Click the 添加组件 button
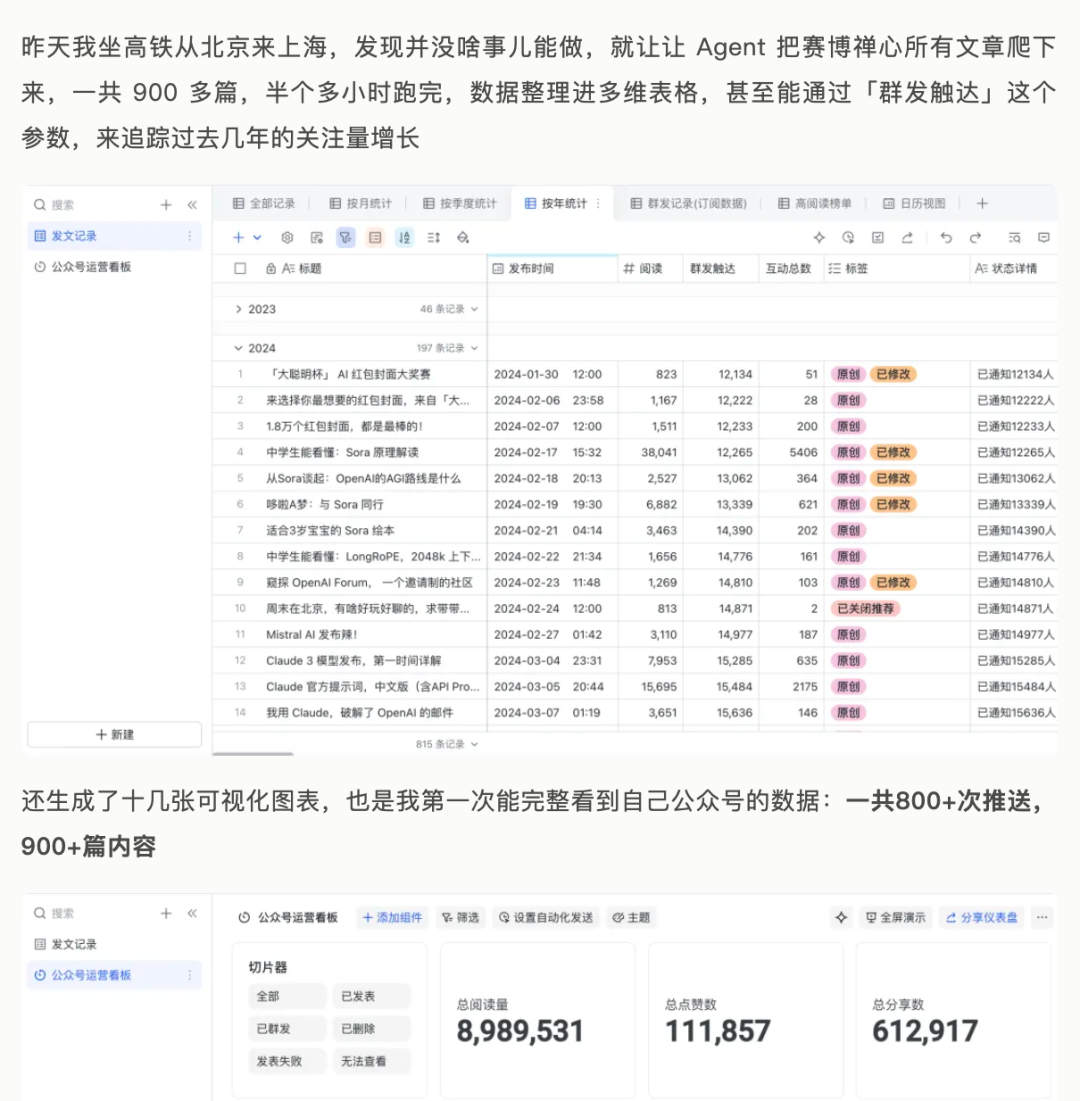Screen dimensions: 1080x1101 [393, 918]
